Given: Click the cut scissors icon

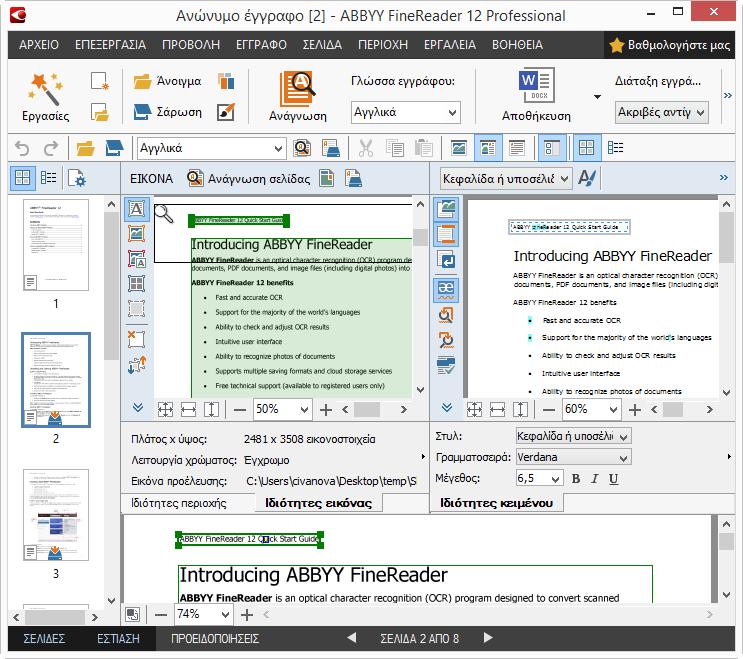Looking at the screenshot, I should click(365, 148).
